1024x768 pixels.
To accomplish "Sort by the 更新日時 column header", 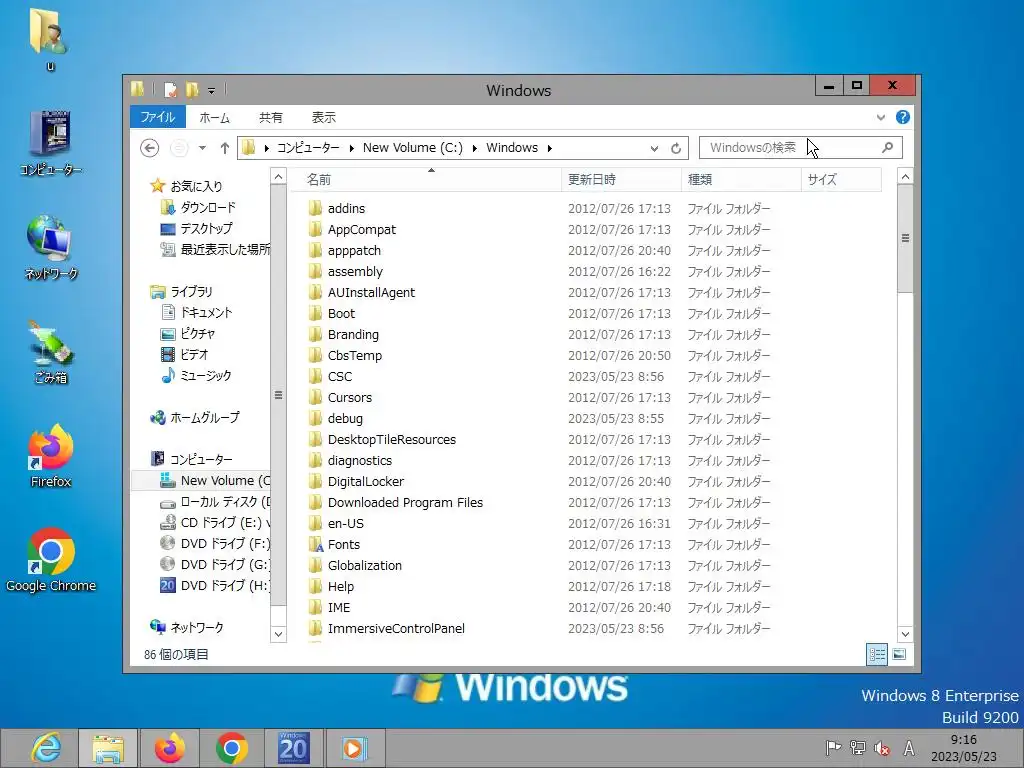I will 621,180.
